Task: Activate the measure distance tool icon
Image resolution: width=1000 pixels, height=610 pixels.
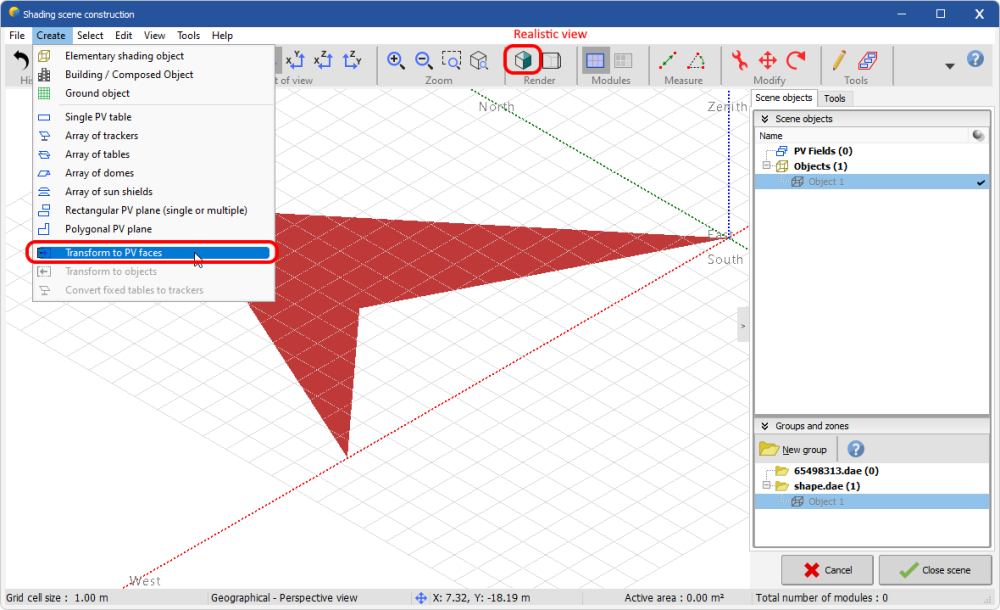Action: click(668, 60)
